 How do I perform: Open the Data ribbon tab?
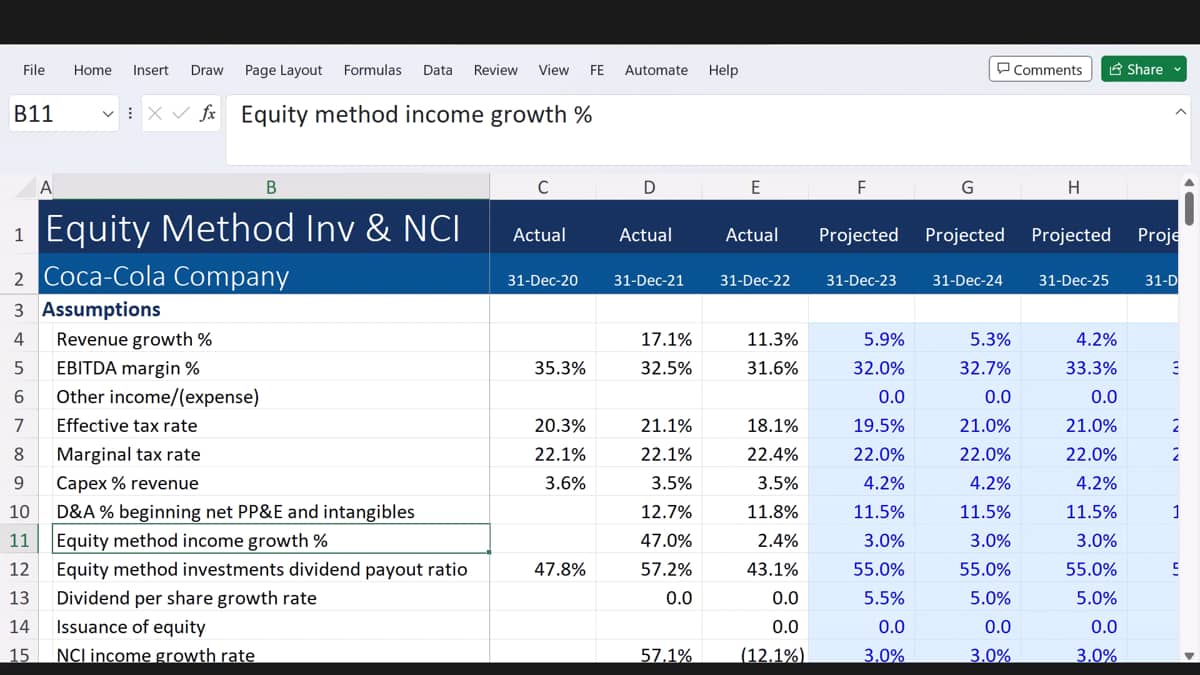pos(437,70)
